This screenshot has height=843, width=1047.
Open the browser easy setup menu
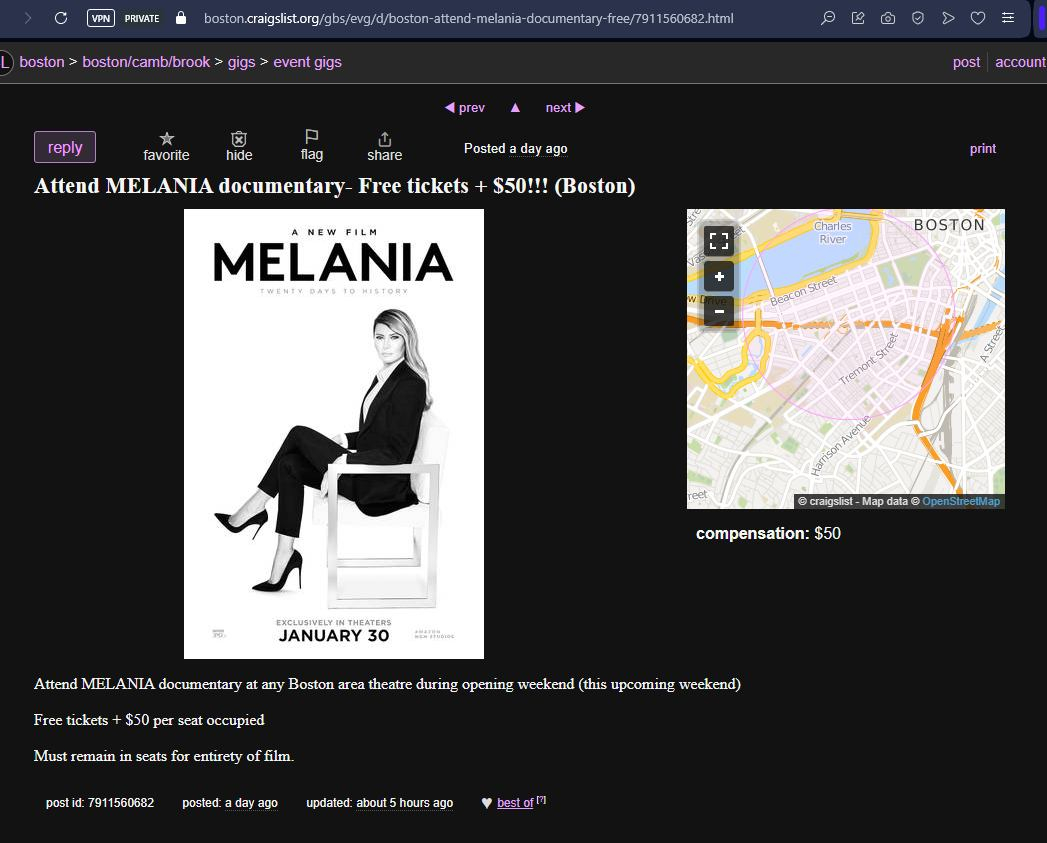1008,18
